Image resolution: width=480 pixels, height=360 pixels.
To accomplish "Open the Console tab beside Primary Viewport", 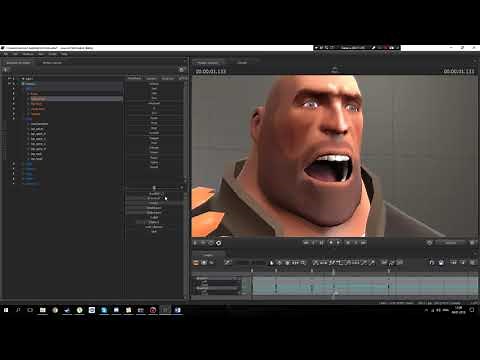I will 242,62.
